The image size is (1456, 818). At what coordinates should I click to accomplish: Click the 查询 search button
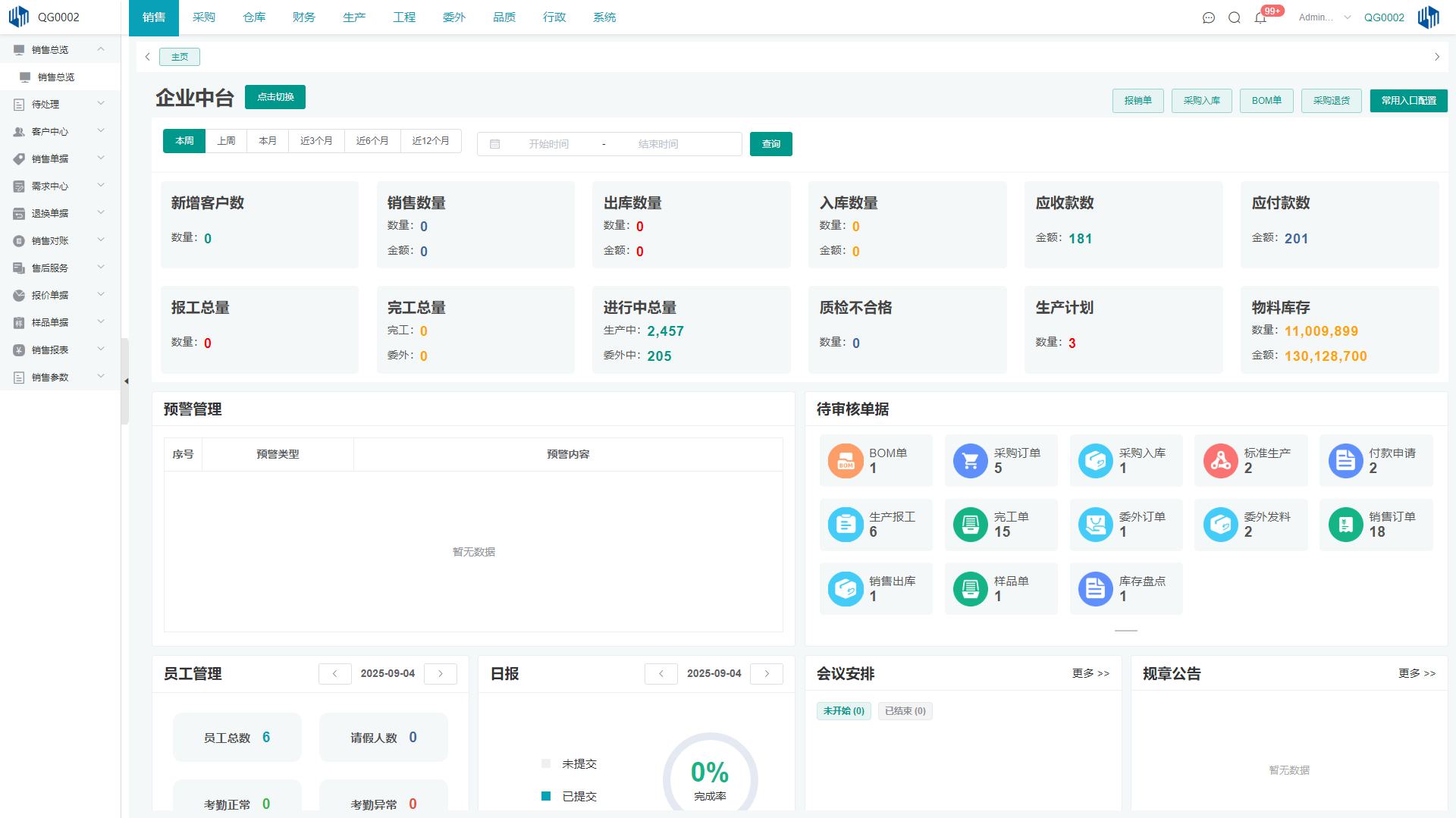coord(770,144)
